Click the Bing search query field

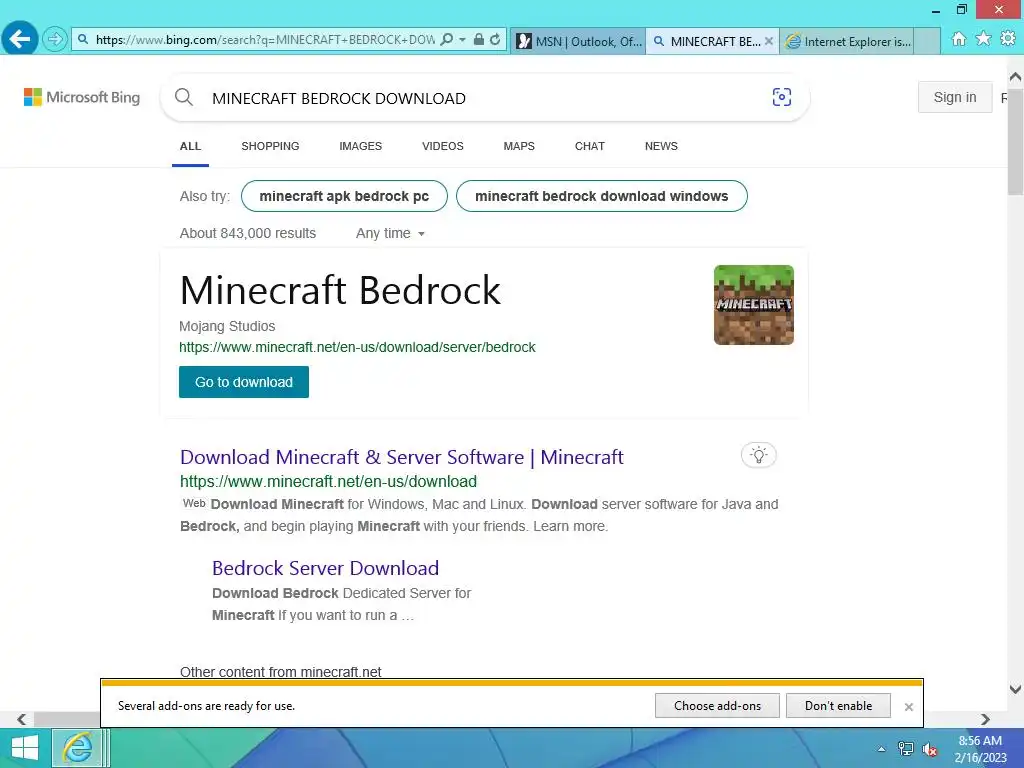click(x=483, y=98)
